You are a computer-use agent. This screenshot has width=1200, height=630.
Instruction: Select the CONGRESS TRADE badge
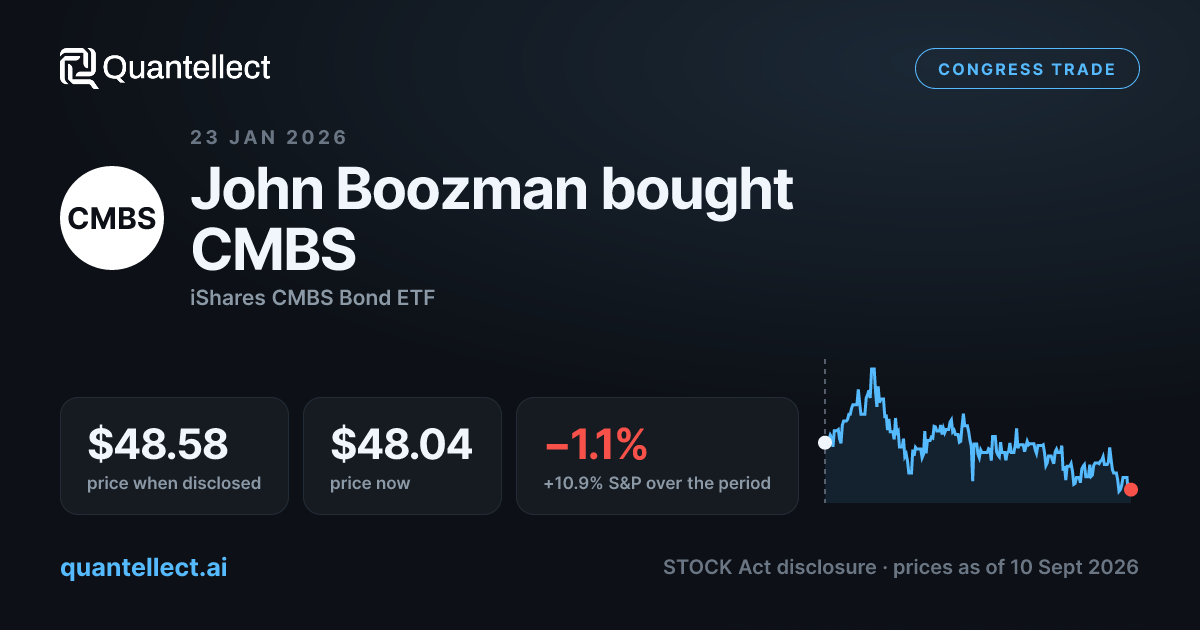[x=1027, y=69]
